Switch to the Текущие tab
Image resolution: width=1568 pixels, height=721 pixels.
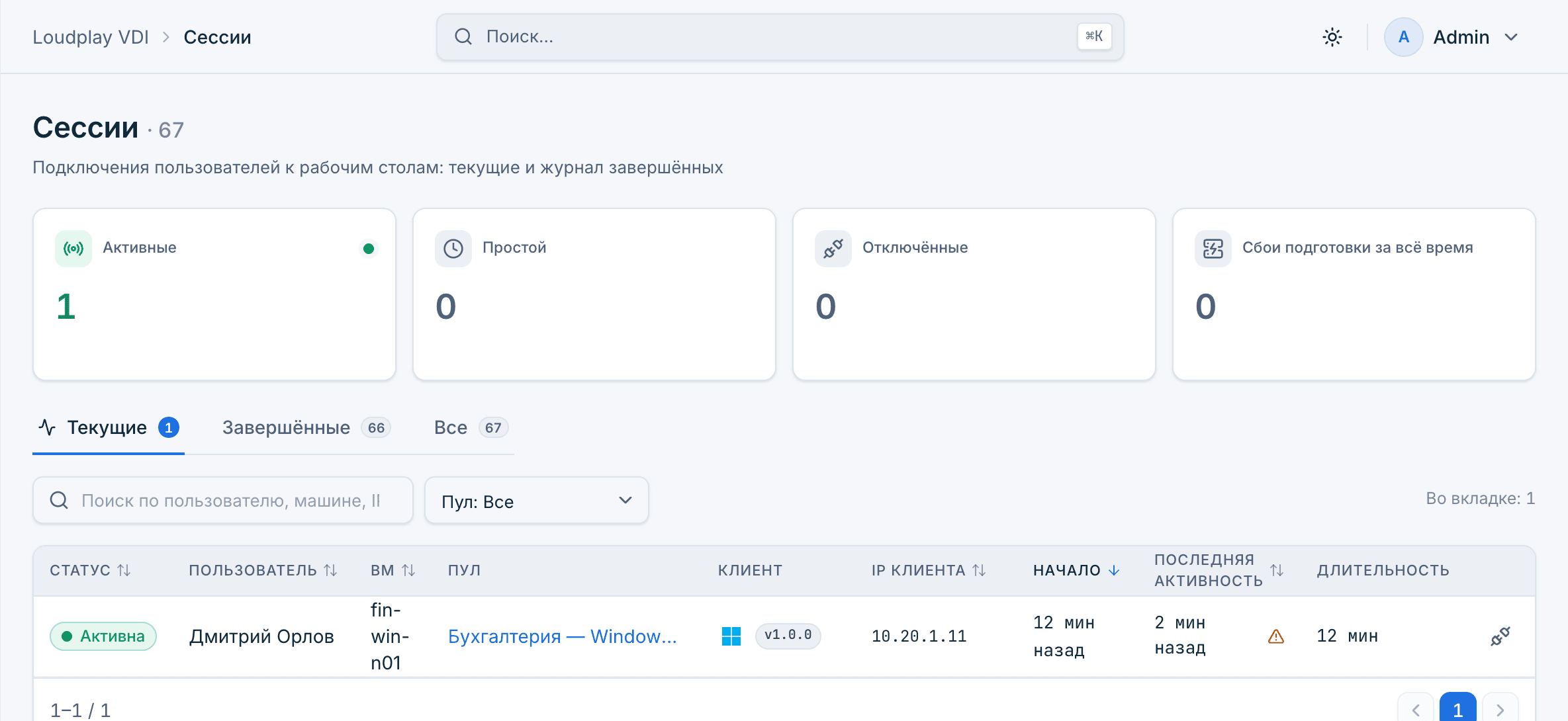[x=109, y=428]
